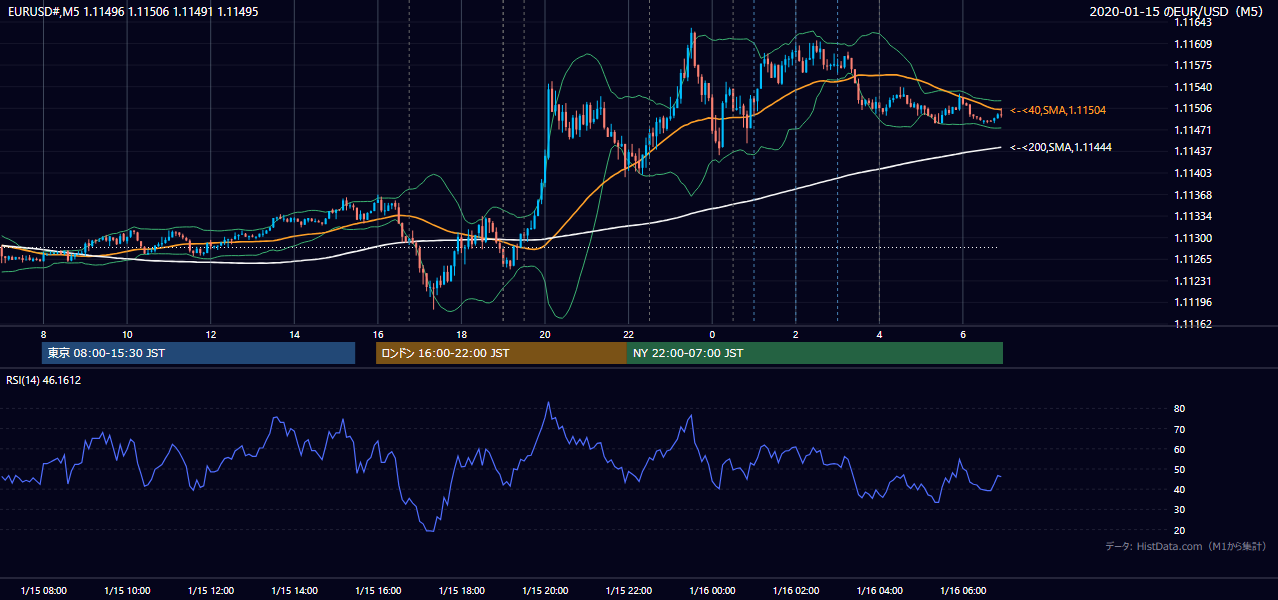Click the 1/15 18:00 date label
This screenshot has width=1278, height=600.
point(461,591)
